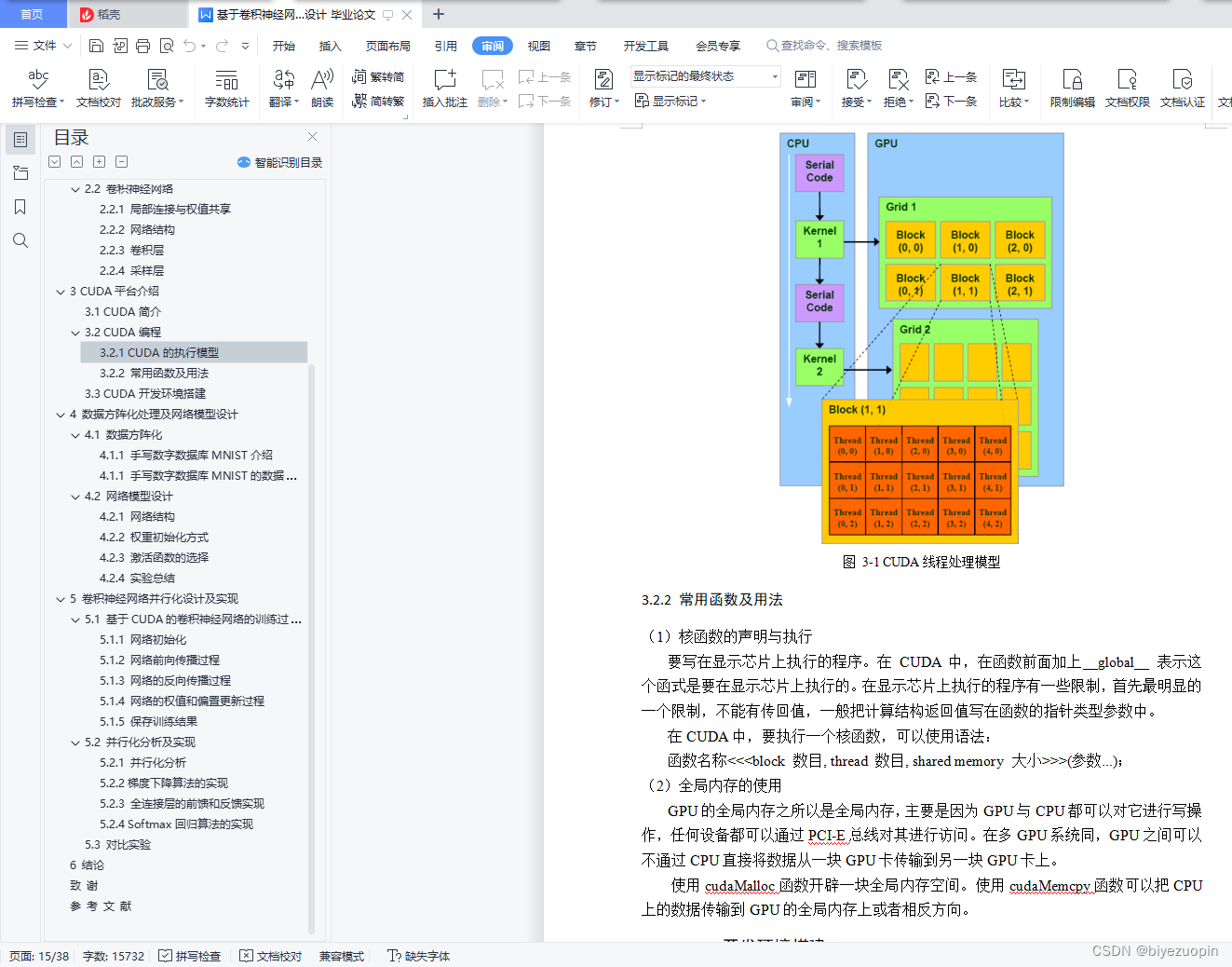Switch to the 首页 home tab
Viewport: 1232px width, 967px height.
point(33,14)
